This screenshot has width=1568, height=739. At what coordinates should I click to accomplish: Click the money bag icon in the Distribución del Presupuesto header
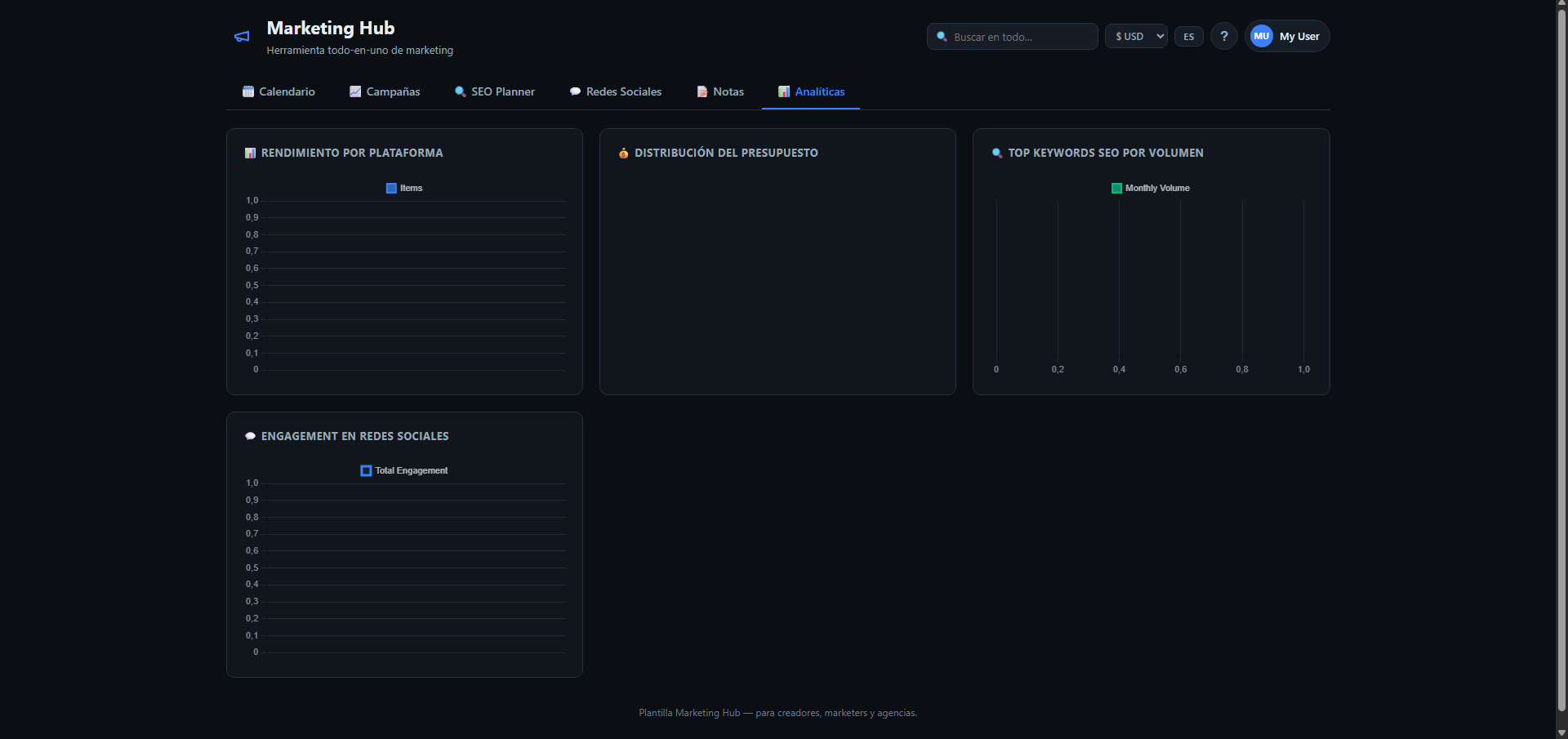(x=624, y=153)
